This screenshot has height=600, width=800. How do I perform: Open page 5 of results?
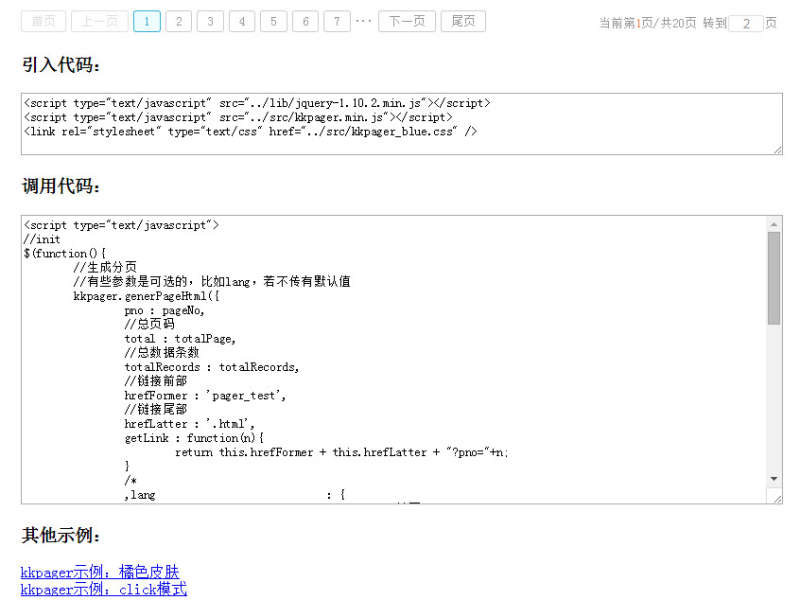point(274,21)
